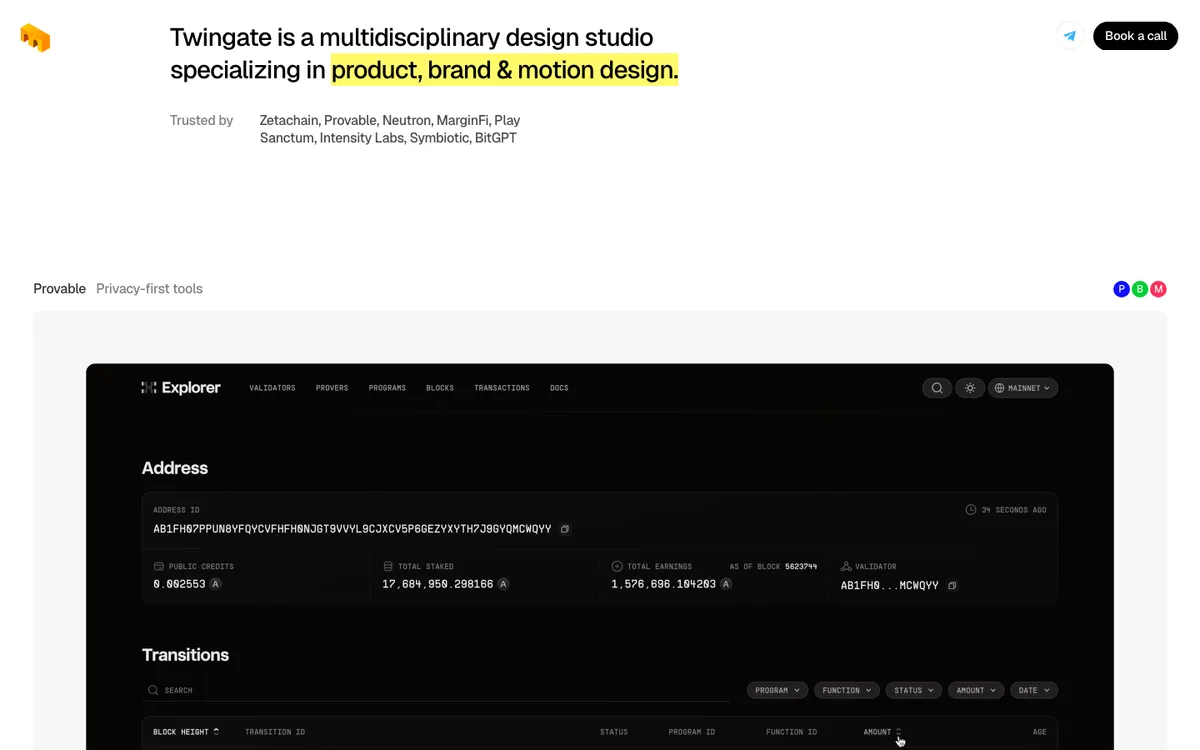Open the Validators nav item
The width and height of the screenshot is (1200, 750).
(x=272, y=388)
